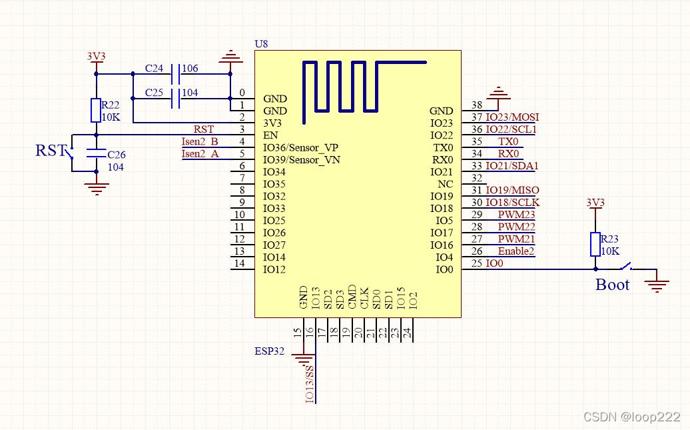Click the vertical CMD pin name
This screenshot has width=690, height=430.
click(352, 297)
